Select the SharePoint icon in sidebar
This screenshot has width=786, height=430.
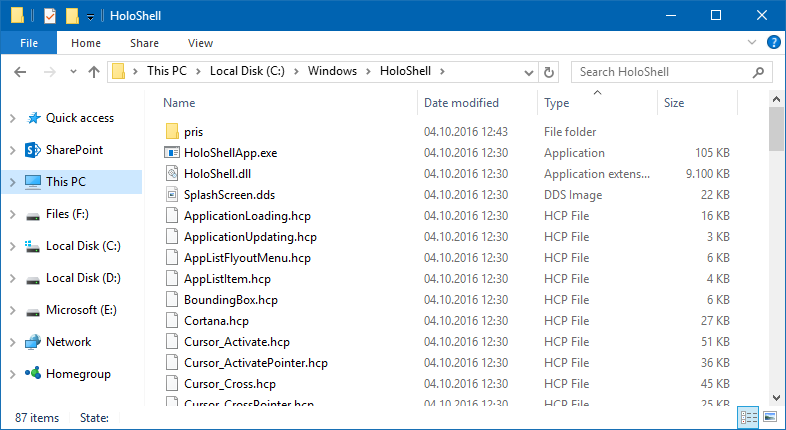tap(33, 150)
